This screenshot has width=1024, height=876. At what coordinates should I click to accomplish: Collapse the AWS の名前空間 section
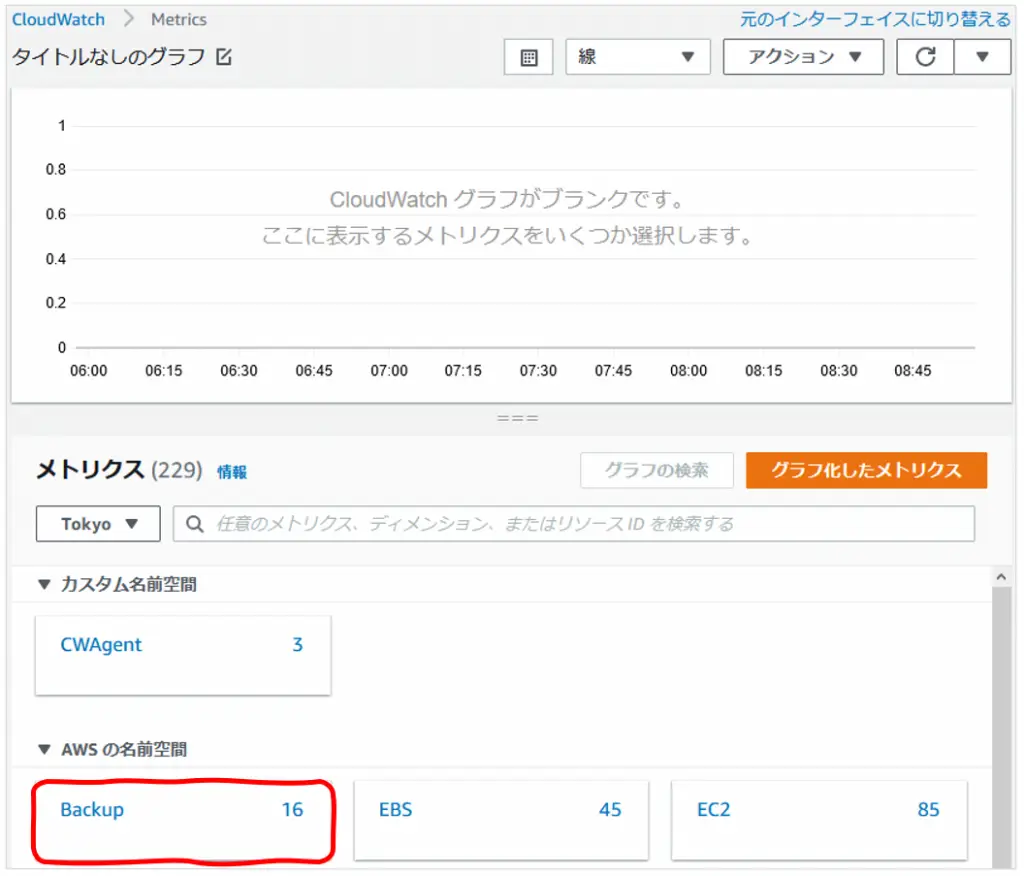pos(44,749)
